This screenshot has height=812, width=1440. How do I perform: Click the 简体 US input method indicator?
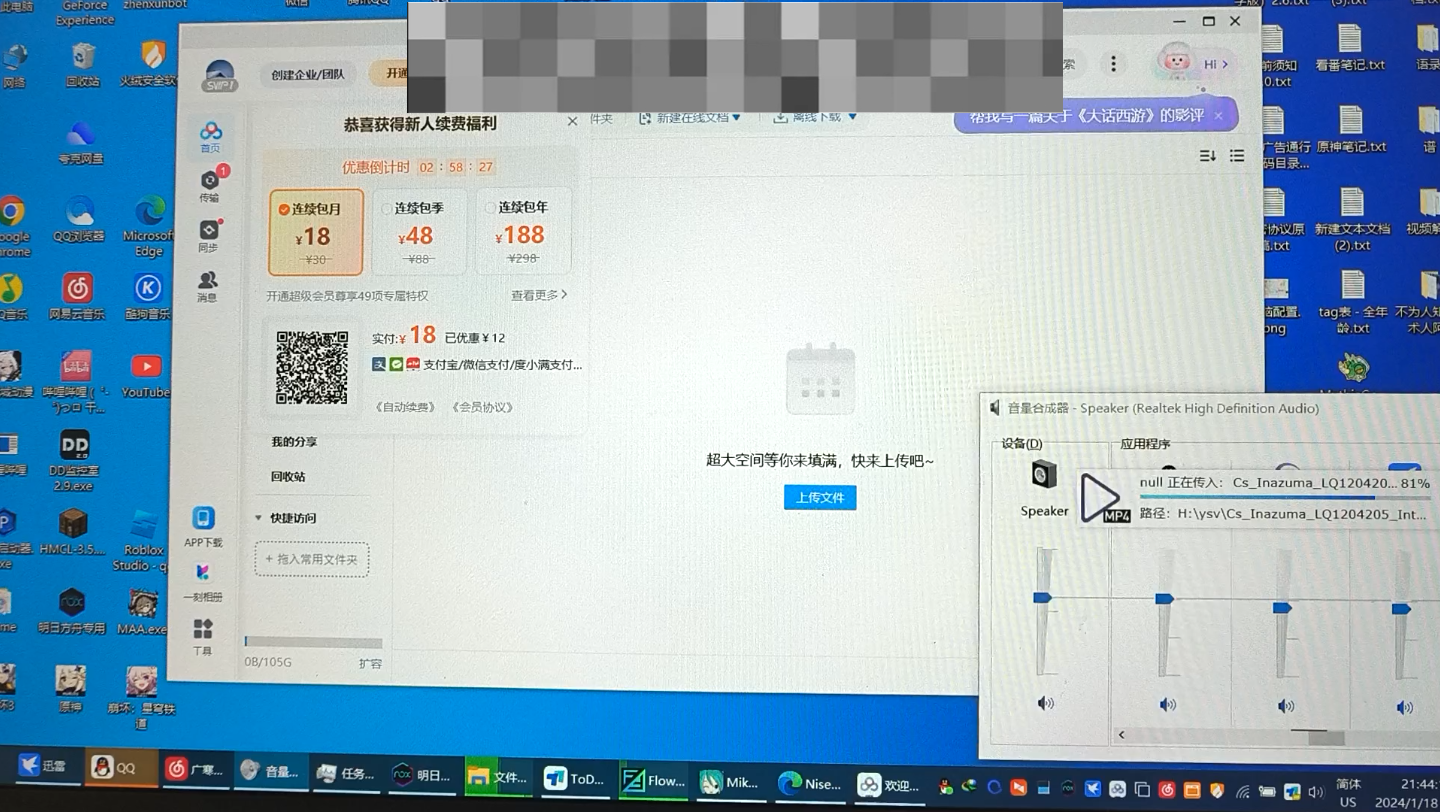[x=1348, y=792]
